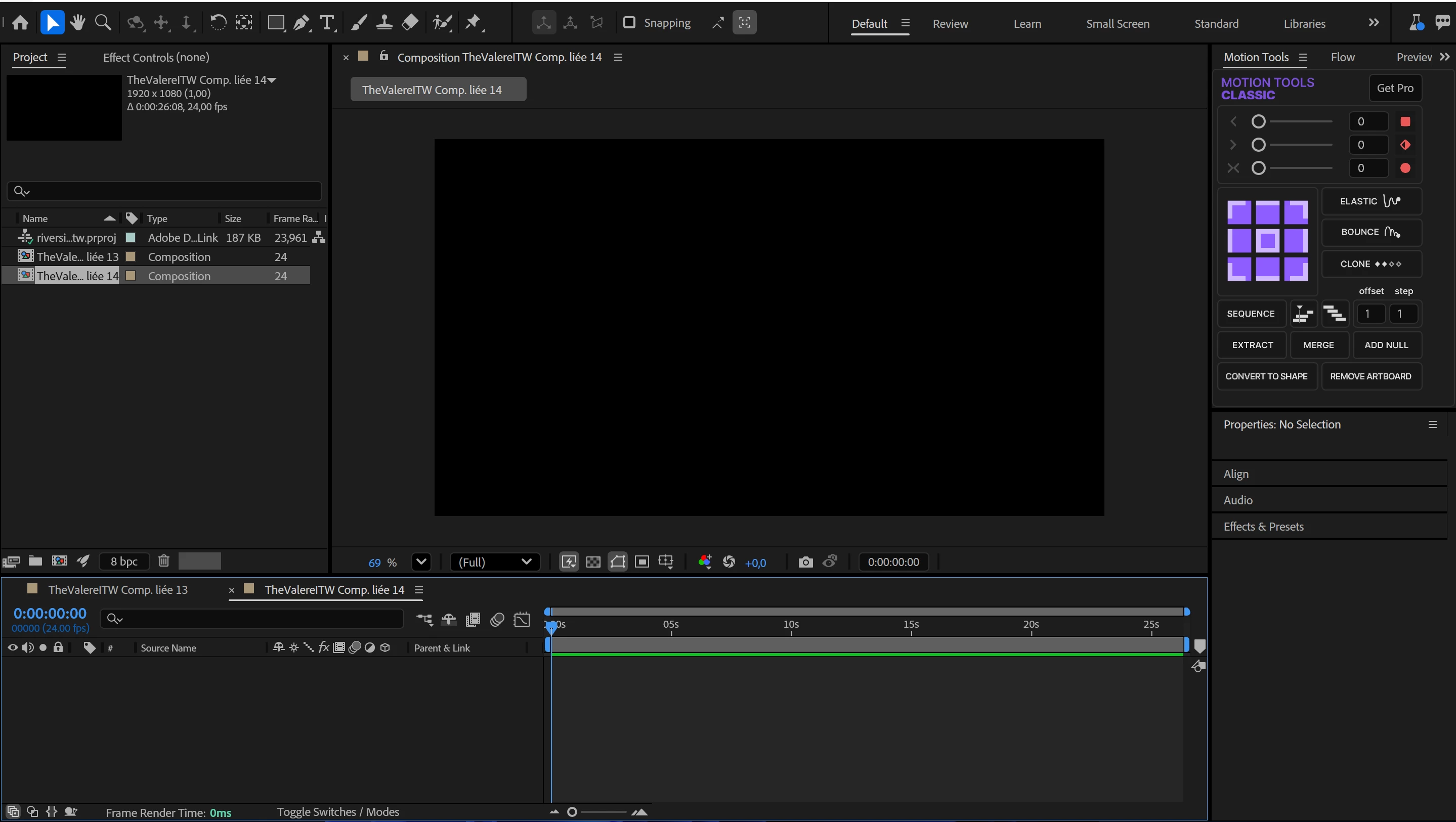Select the Hand tool

pos(78,23)
